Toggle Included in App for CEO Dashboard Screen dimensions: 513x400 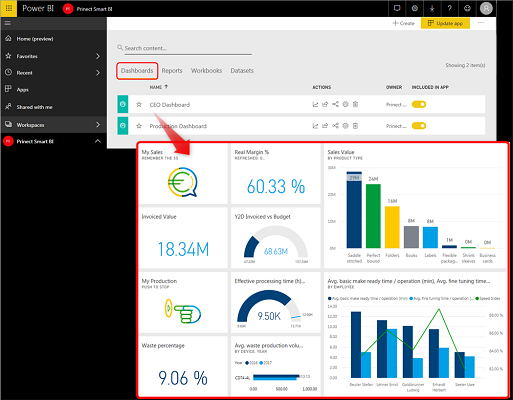419,104
